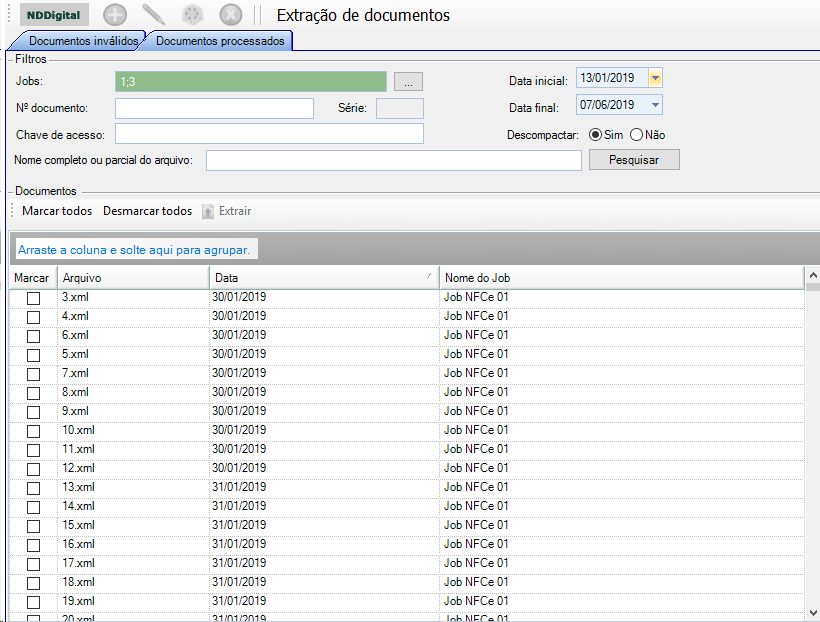The height and width of the screenshot is (622, 820).
Task: Click the add (plus) toolbar icon
Action: coord(115,15)
